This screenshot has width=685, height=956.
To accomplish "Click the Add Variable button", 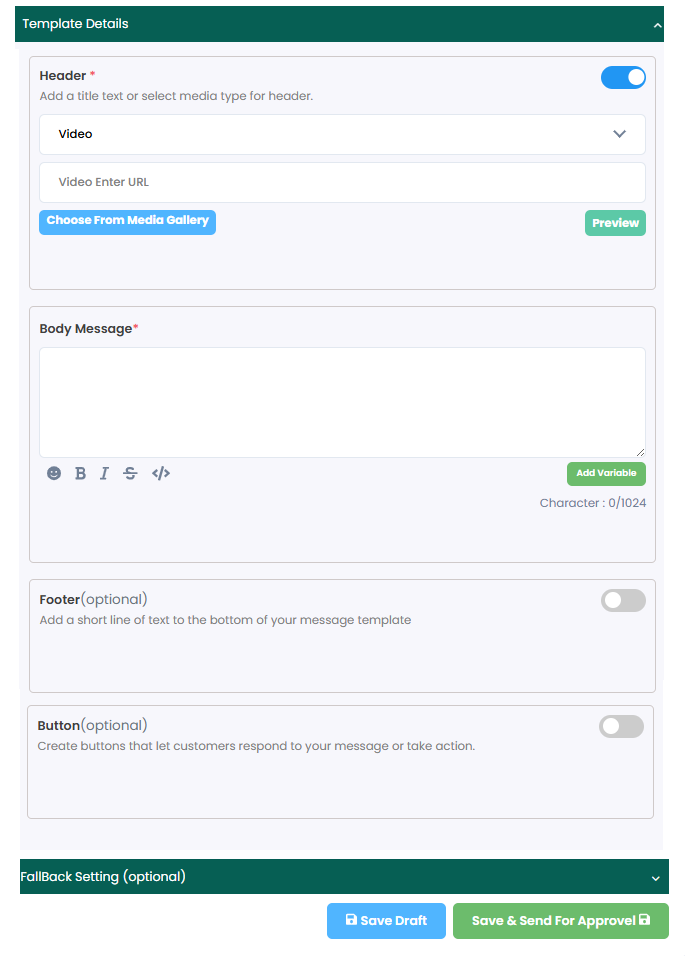I will click(x=606, y=474).
